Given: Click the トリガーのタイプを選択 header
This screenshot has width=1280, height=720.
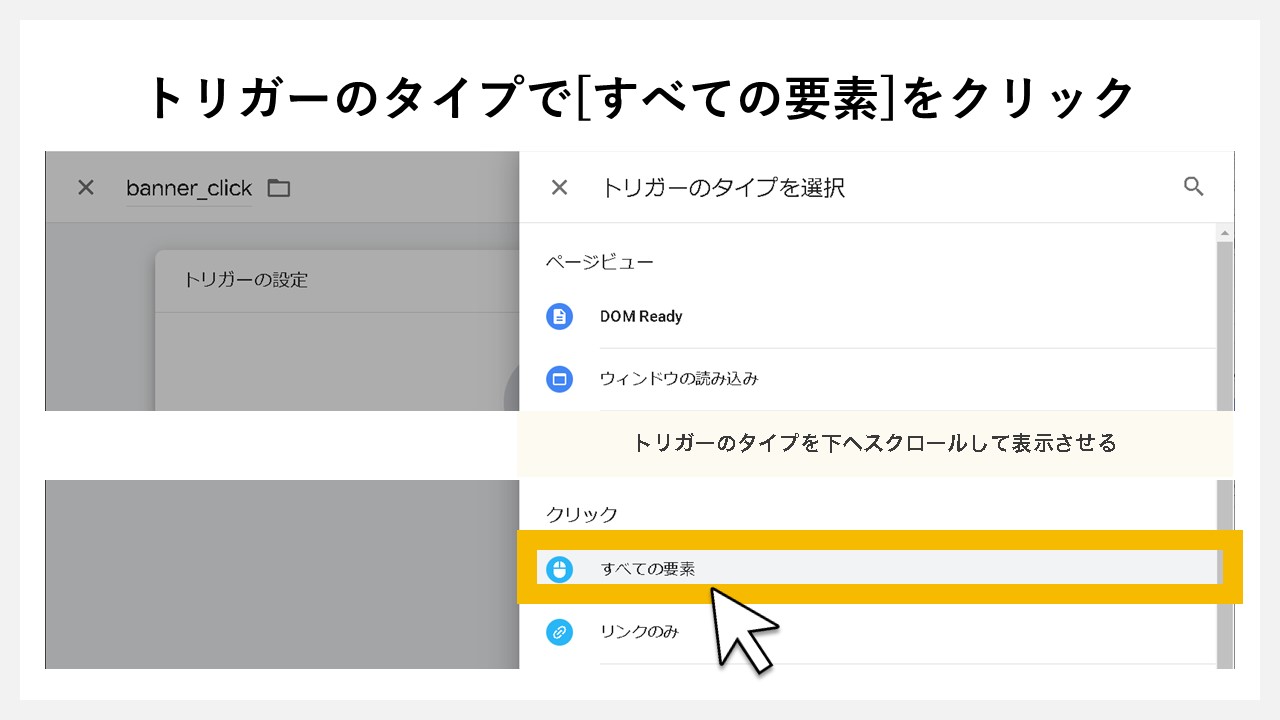Looking at the screenshot, I should pyautogui.click(x=725, y=187).
